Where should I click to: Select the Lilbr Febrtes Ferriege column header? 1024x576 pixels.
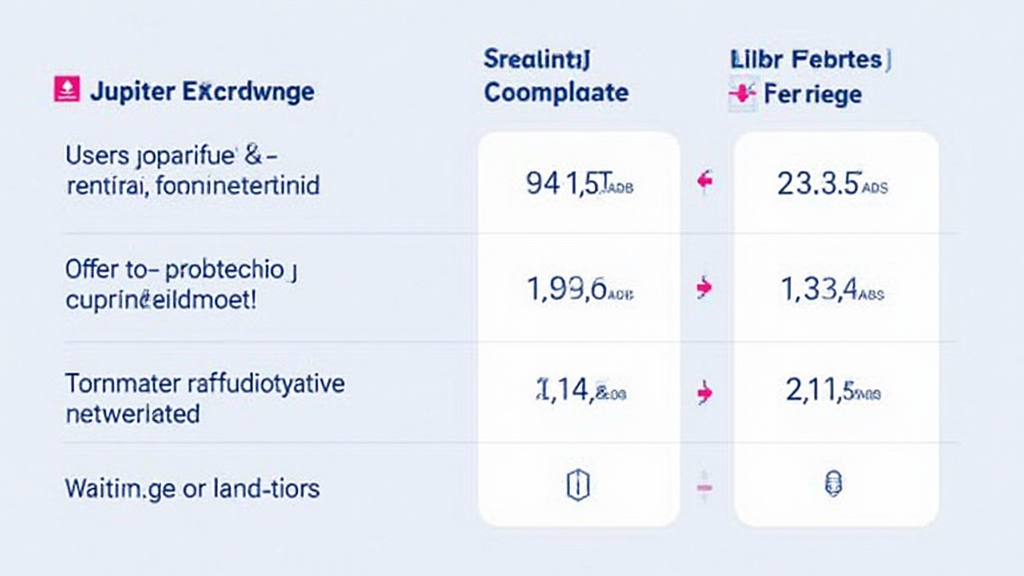click(808, 76)
